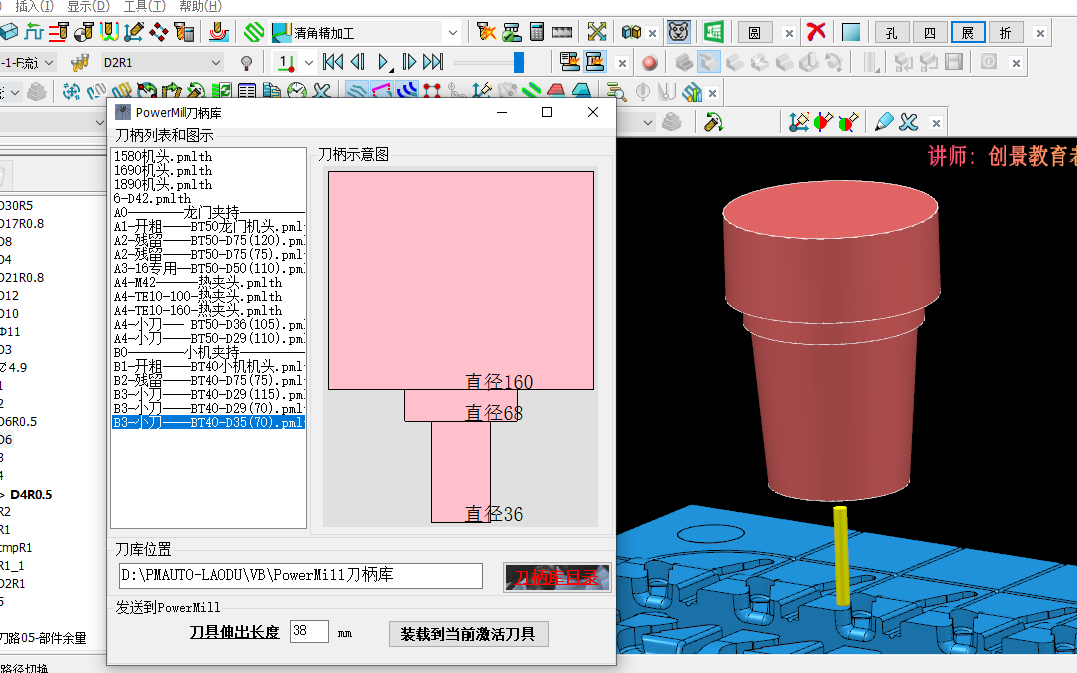Open the 帮助(H) menu
Image resolution: width=1077 pixels, height=673 pixels.
[200, 6]
